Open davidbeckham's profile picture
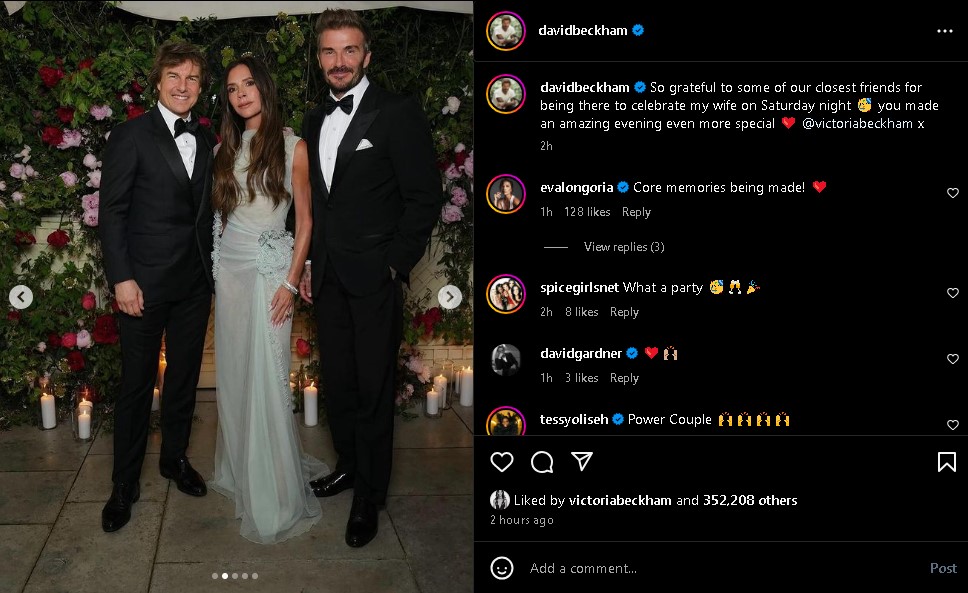Image resolution: width=968 pixels, height=593 pixels. pyautogui.click(x=505, y=31)
